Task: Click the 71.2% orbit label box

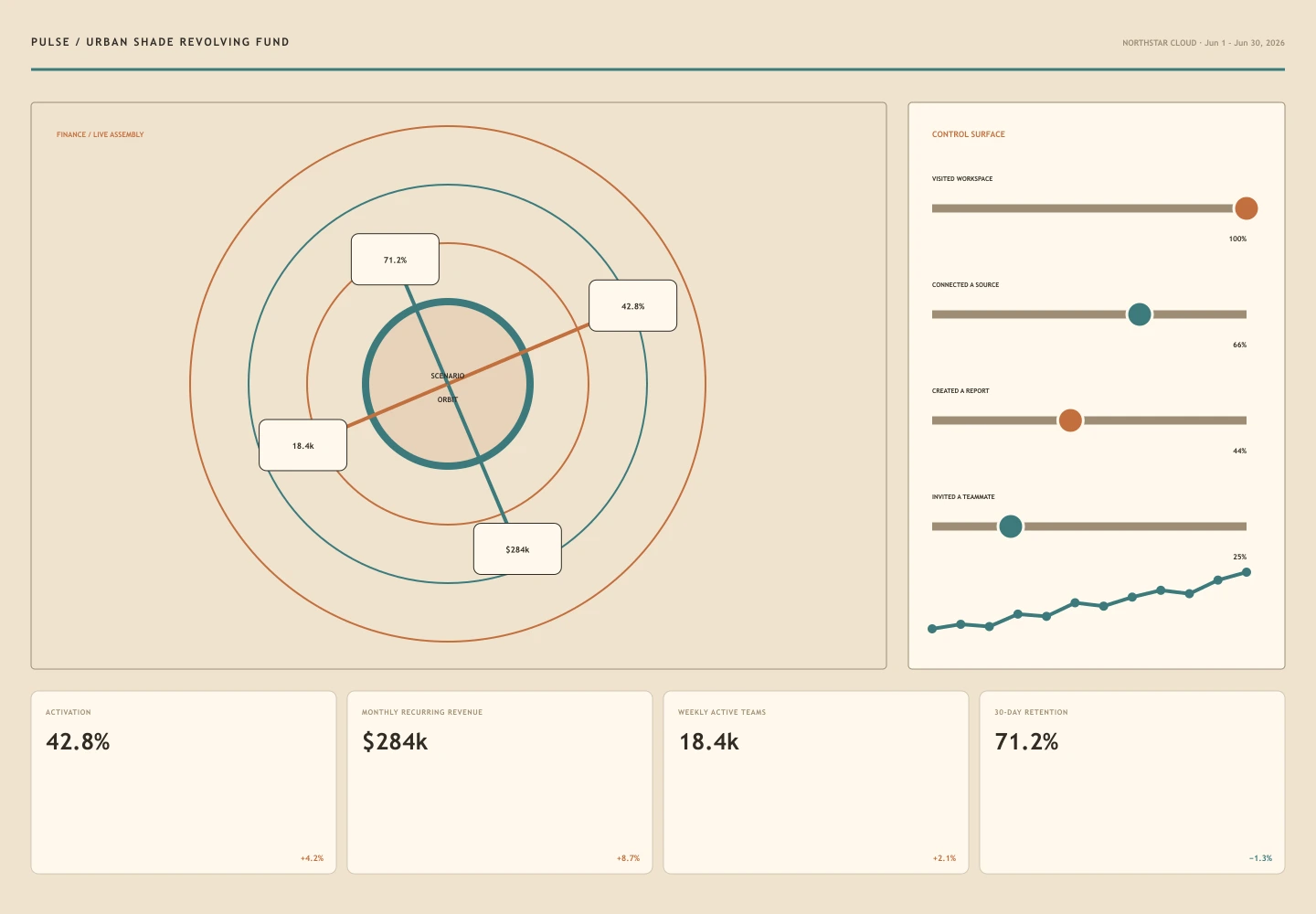Action: [x=395, y=260]
